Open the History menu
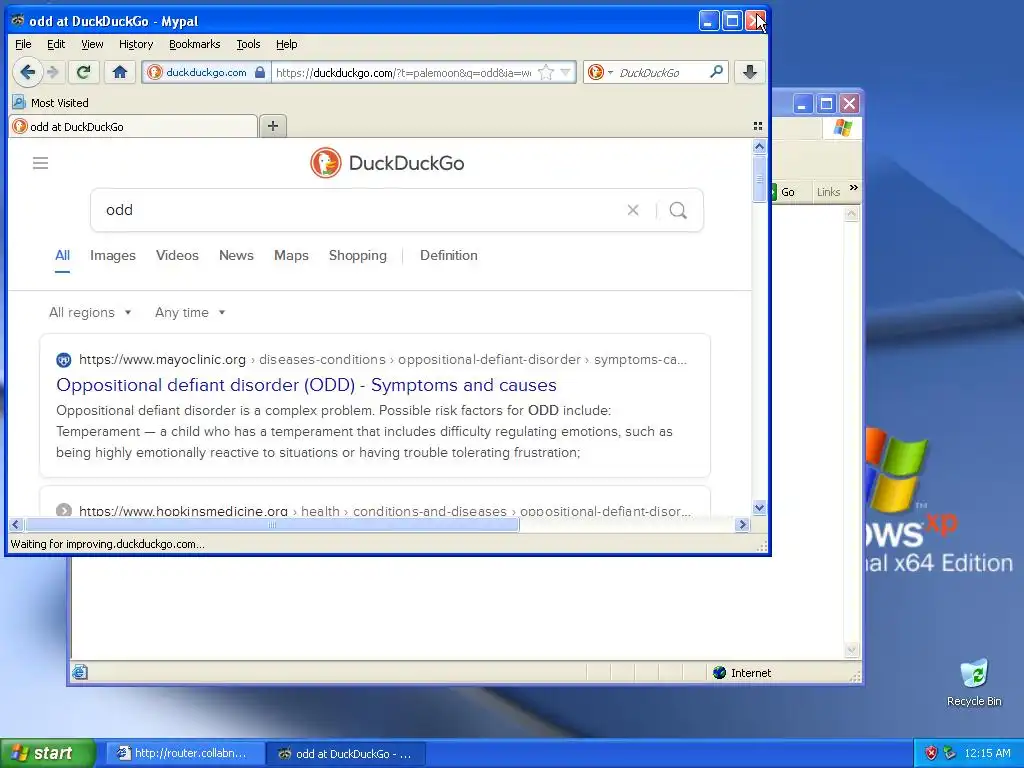Screen dimensions: 1024x768 point(136,44)
